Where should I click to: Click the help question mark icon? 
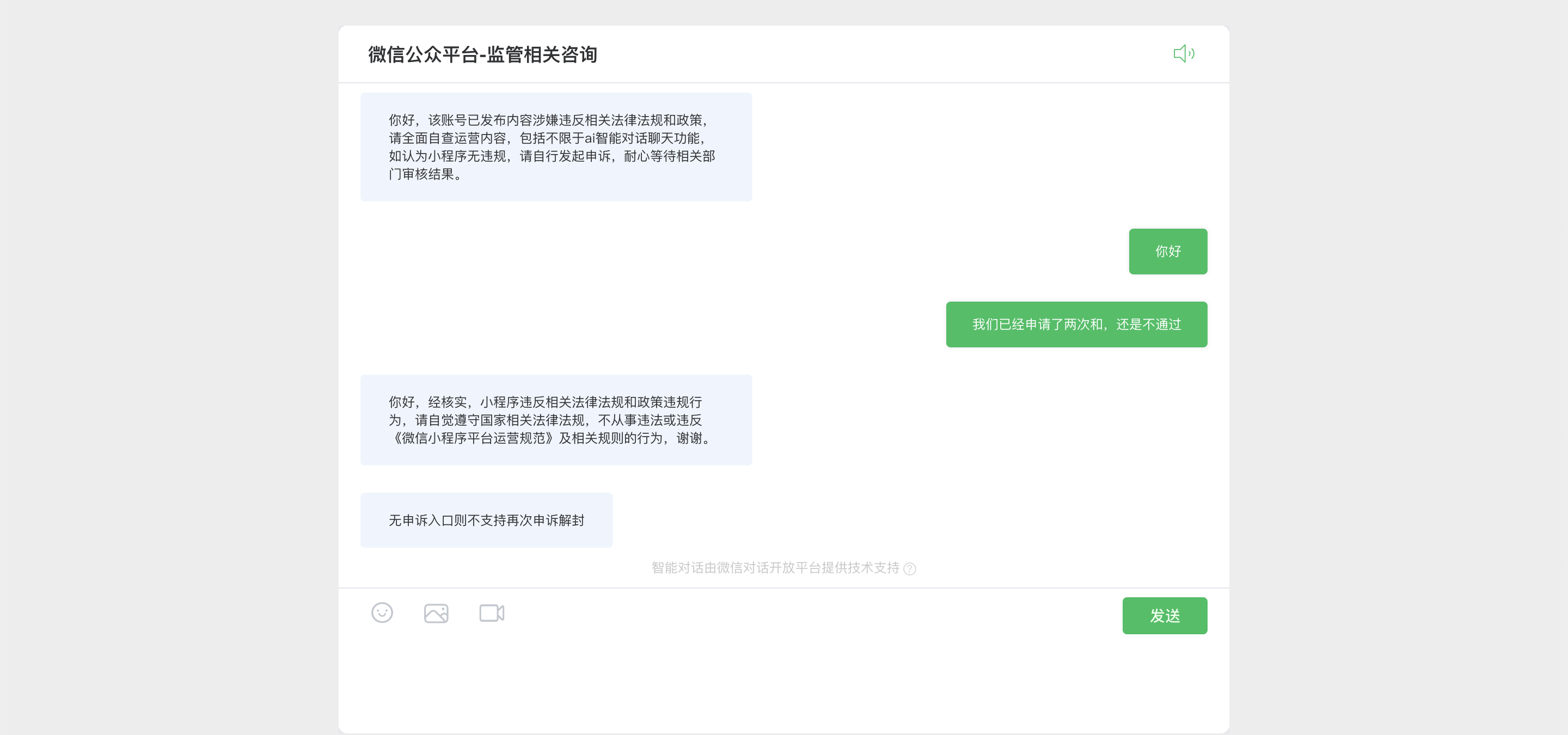tap(909, 568)
